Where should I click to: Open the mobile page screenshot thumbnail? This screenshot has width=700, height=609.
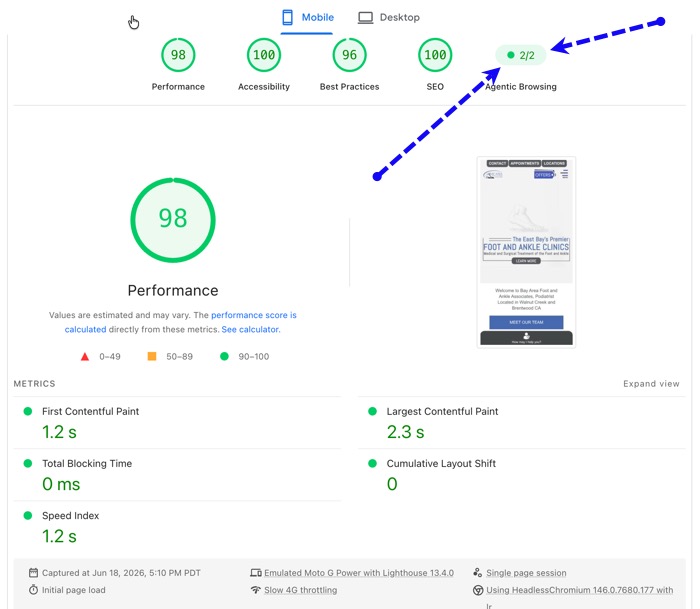tap(526, 252)
